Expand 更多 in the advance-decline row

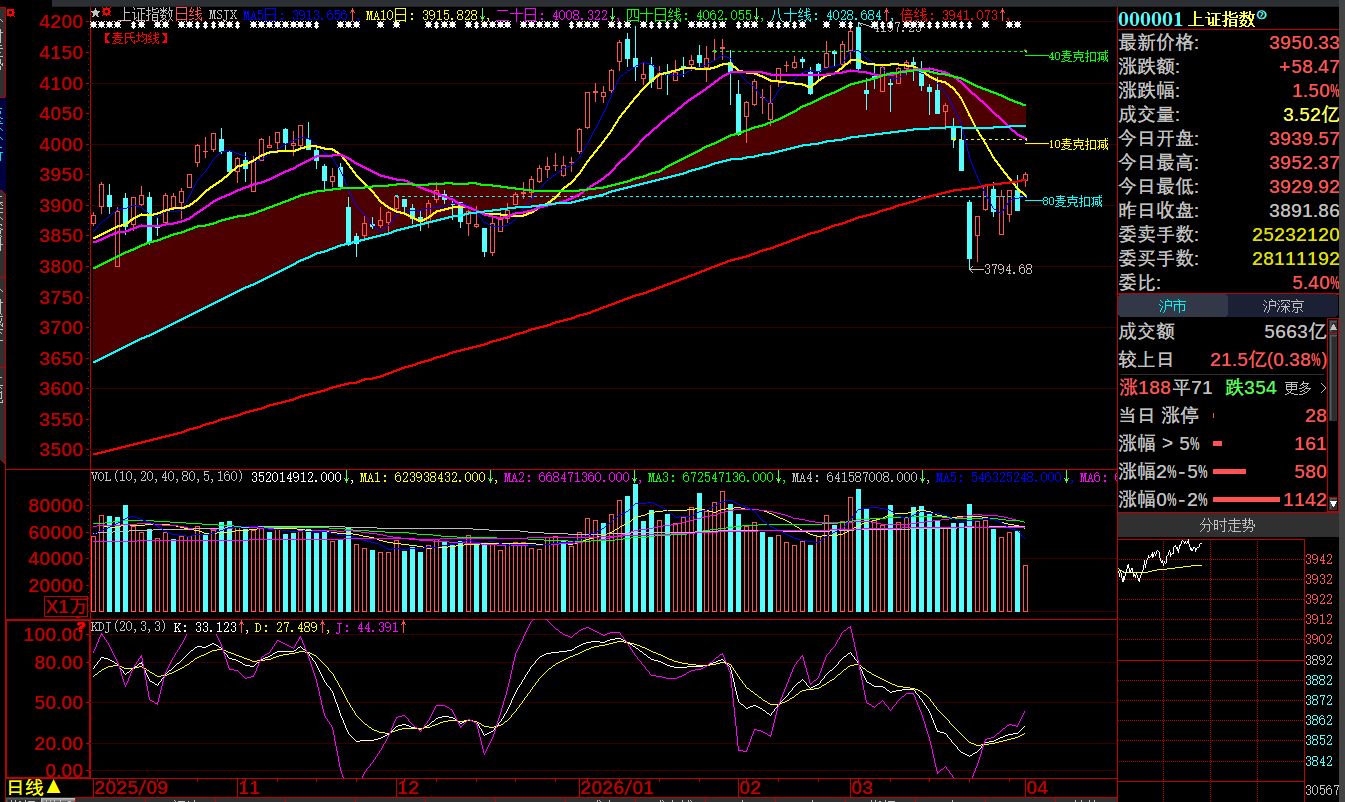pos(1305,388)
